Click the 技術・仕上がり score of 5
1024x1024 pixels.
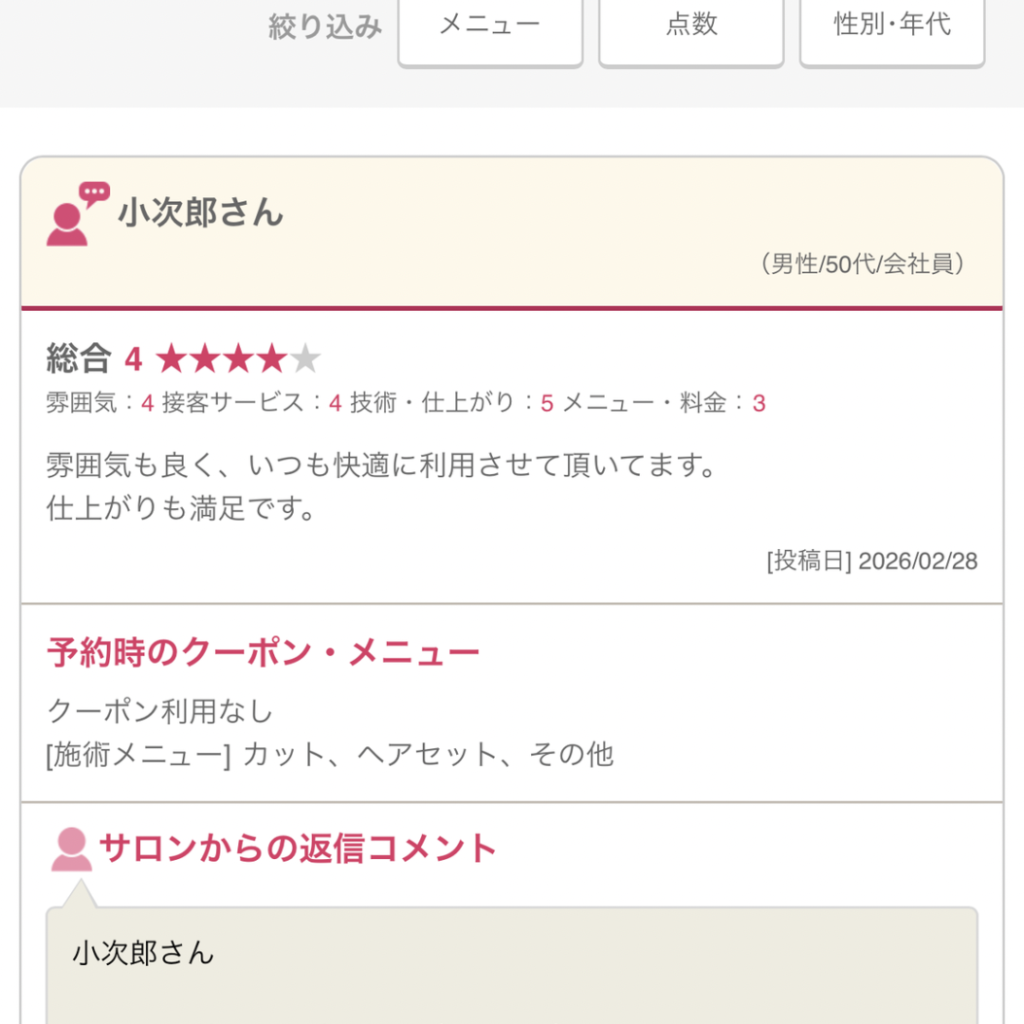[x=546, y=403]
